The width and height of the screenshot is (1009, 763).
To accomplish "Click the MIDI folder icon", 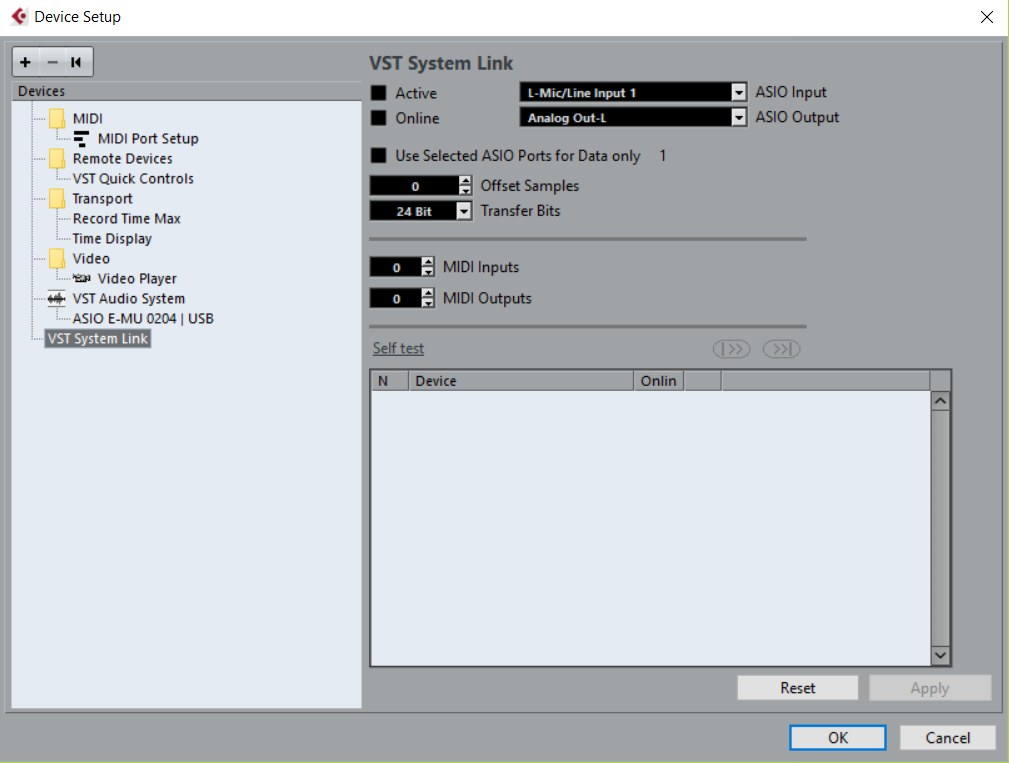I will [x=57, y=118].
